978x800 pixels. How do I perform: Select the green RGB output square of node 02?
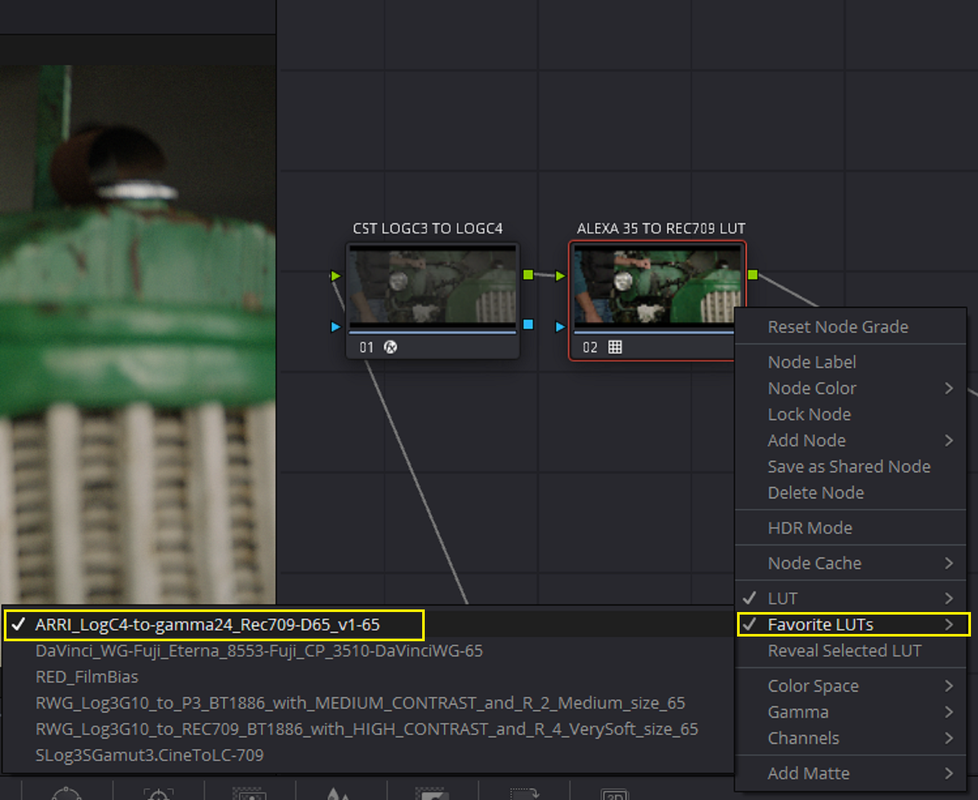click(753, 275)
